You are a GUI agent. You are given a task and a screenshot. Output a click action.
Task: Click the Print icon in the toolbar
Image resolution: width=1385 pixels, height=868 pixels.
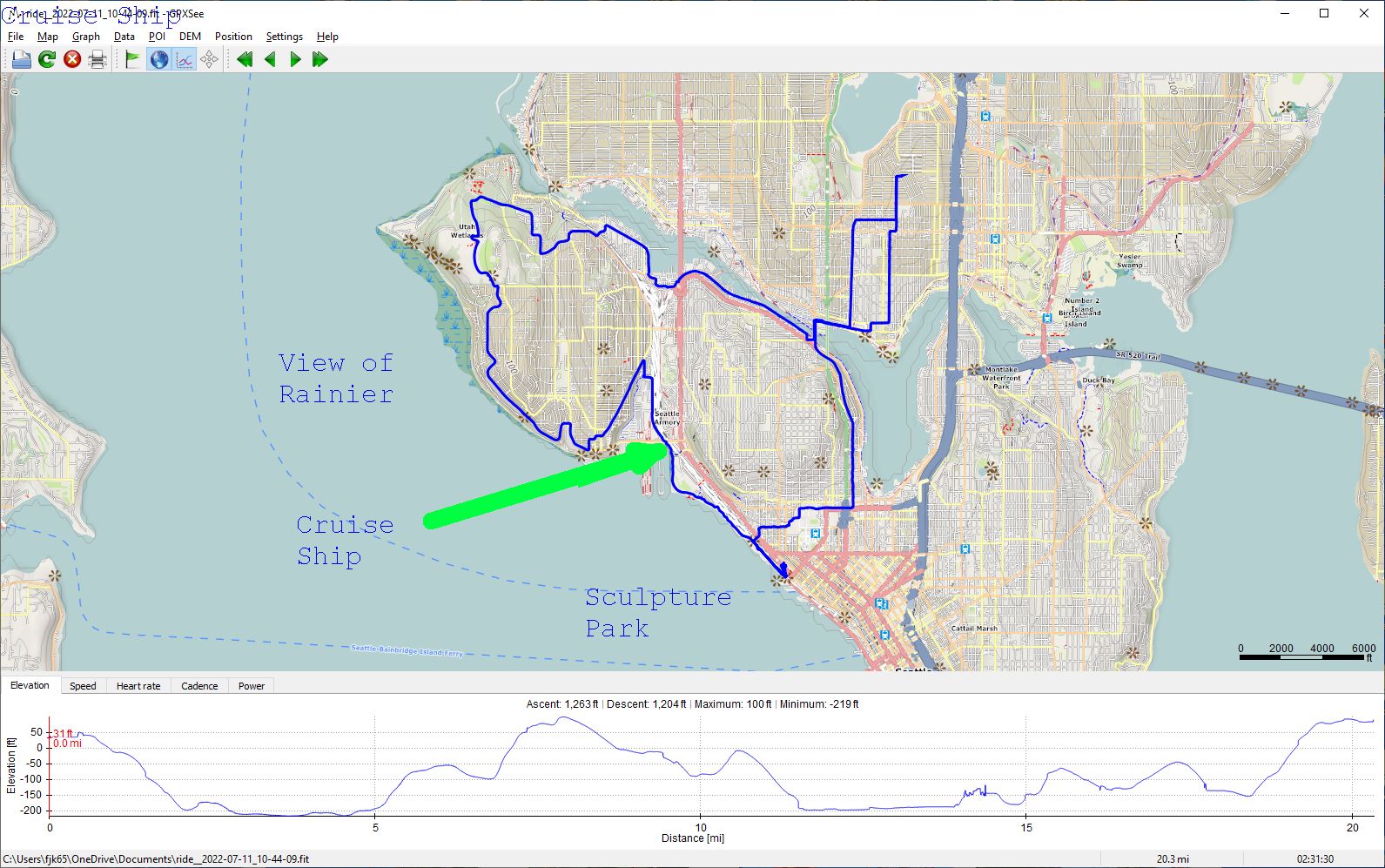point(97,59)
